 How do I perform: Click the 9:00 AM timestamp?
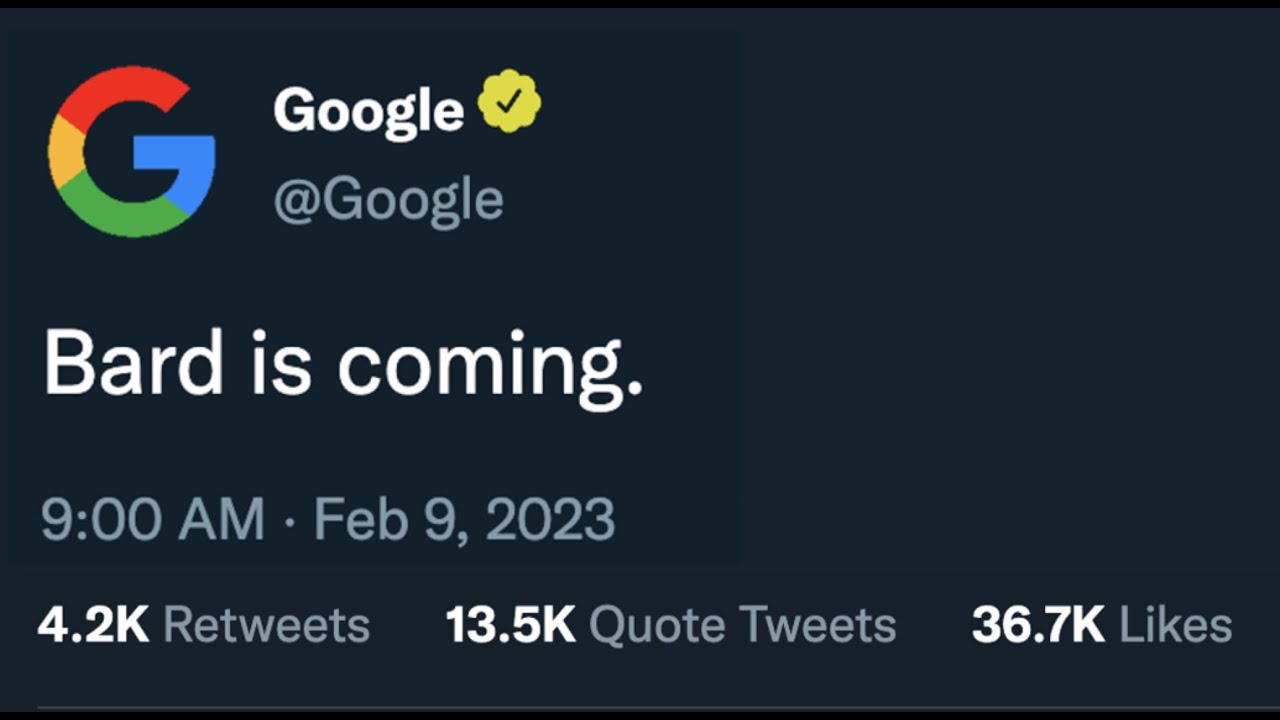pyautogui.click(x=152, y=520)
